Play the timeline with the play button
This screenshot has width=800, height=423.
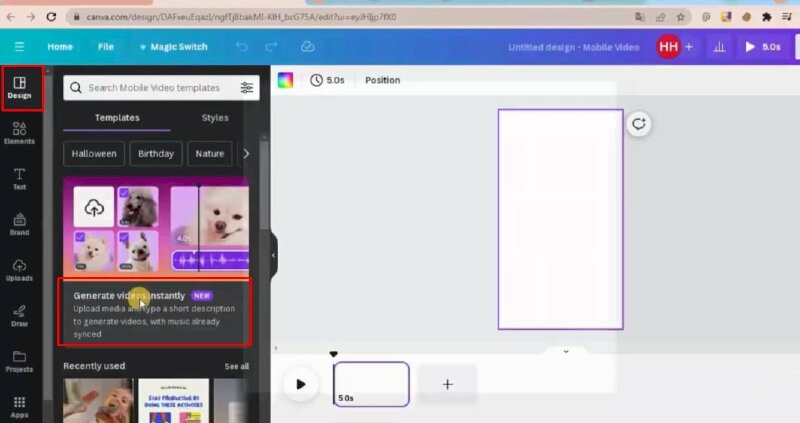pyautogui.click(x=301, y=384)
